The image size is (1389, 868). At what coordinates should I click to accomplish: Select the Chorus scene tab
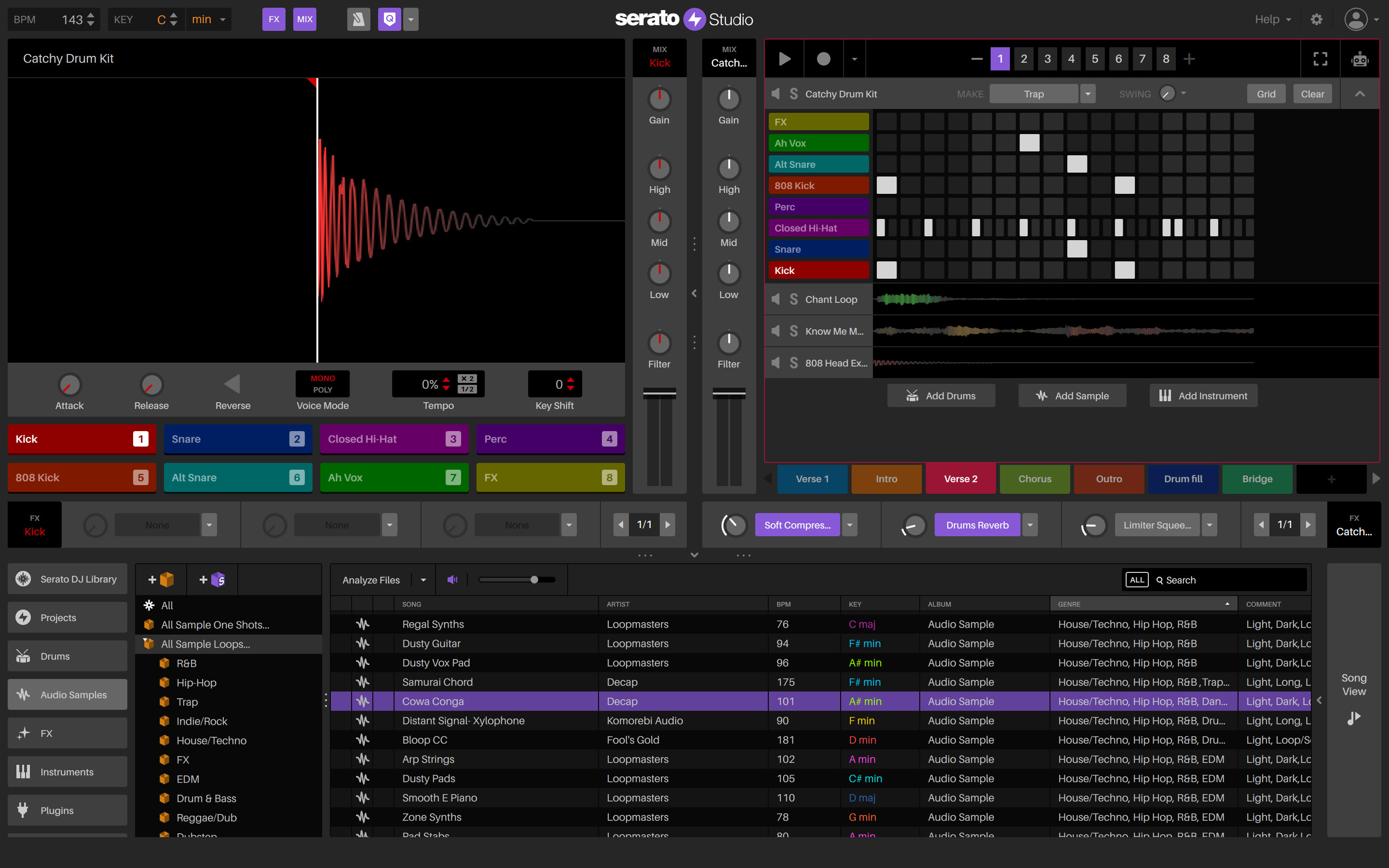point(1035,479)
